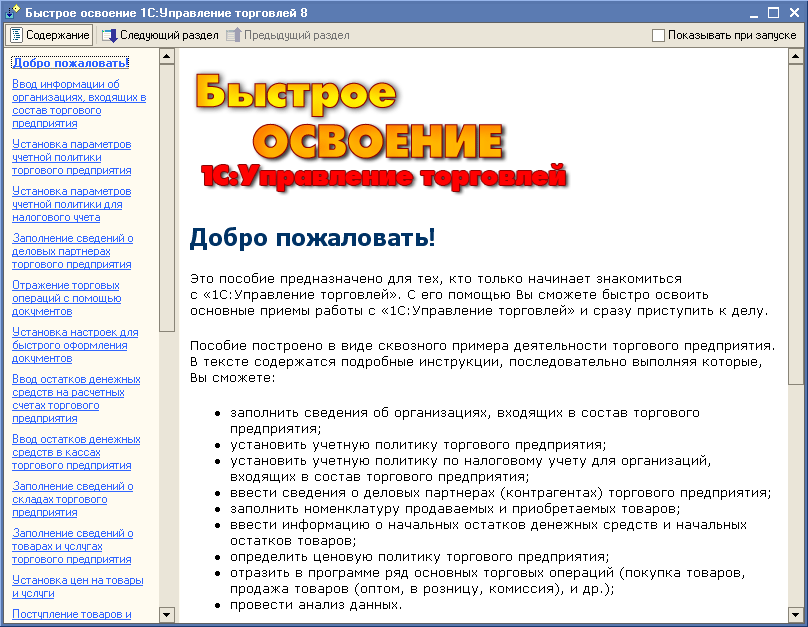Open Установка цен на товары и услуги

[x=78, y=586]
